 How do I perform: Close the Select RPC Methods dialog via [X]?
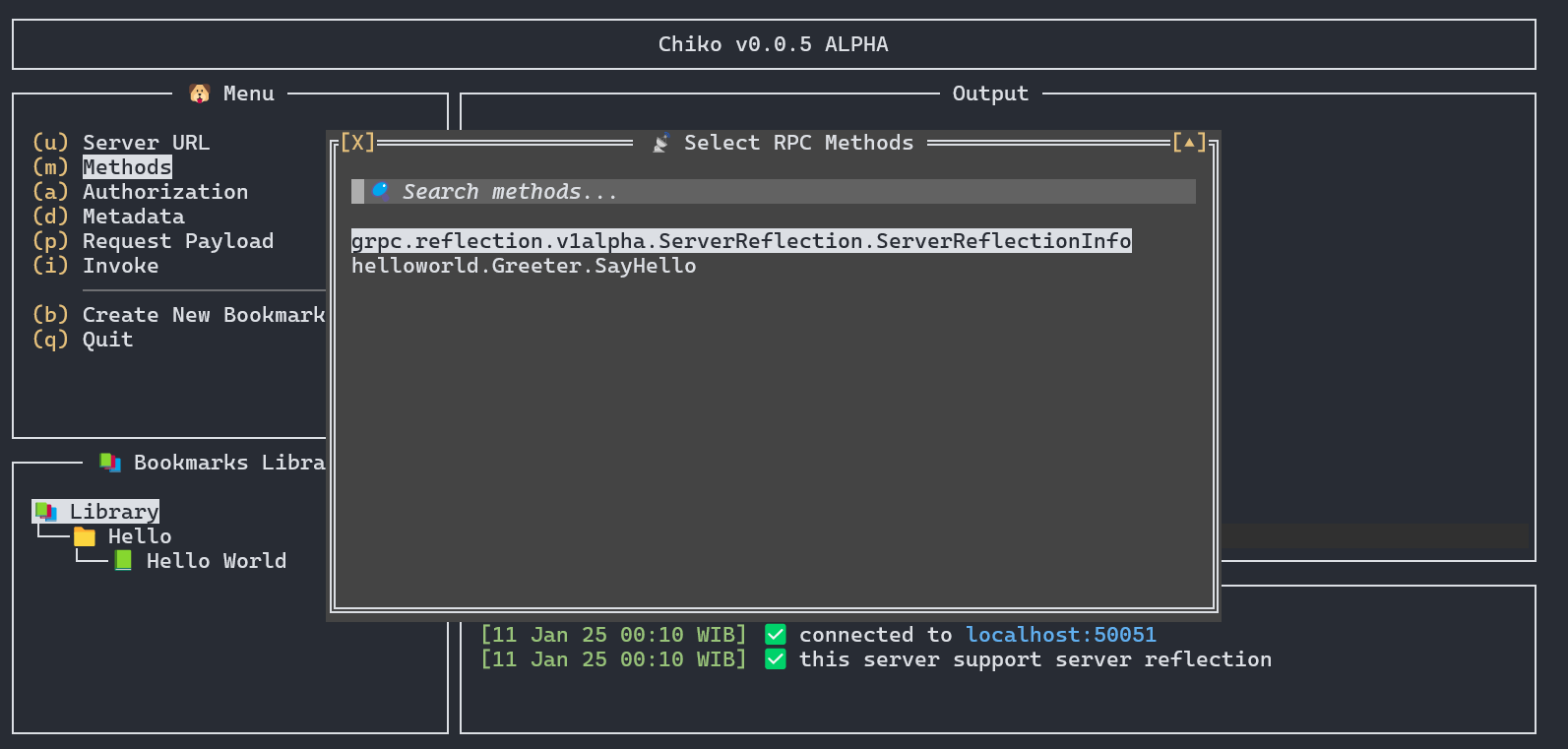click(x=358, y=143)
